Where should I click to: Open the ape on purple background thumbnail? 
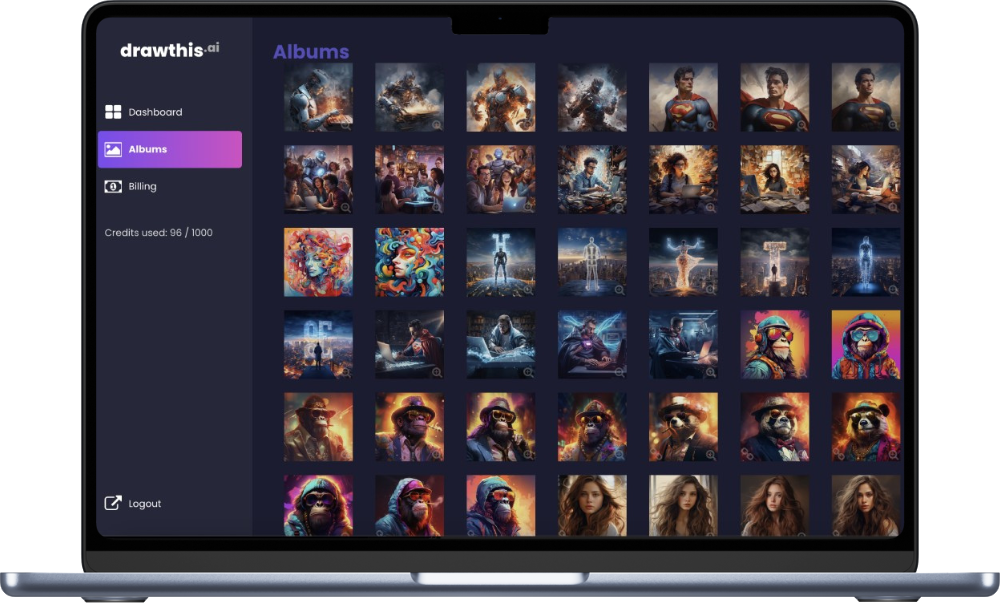[318, 505]
